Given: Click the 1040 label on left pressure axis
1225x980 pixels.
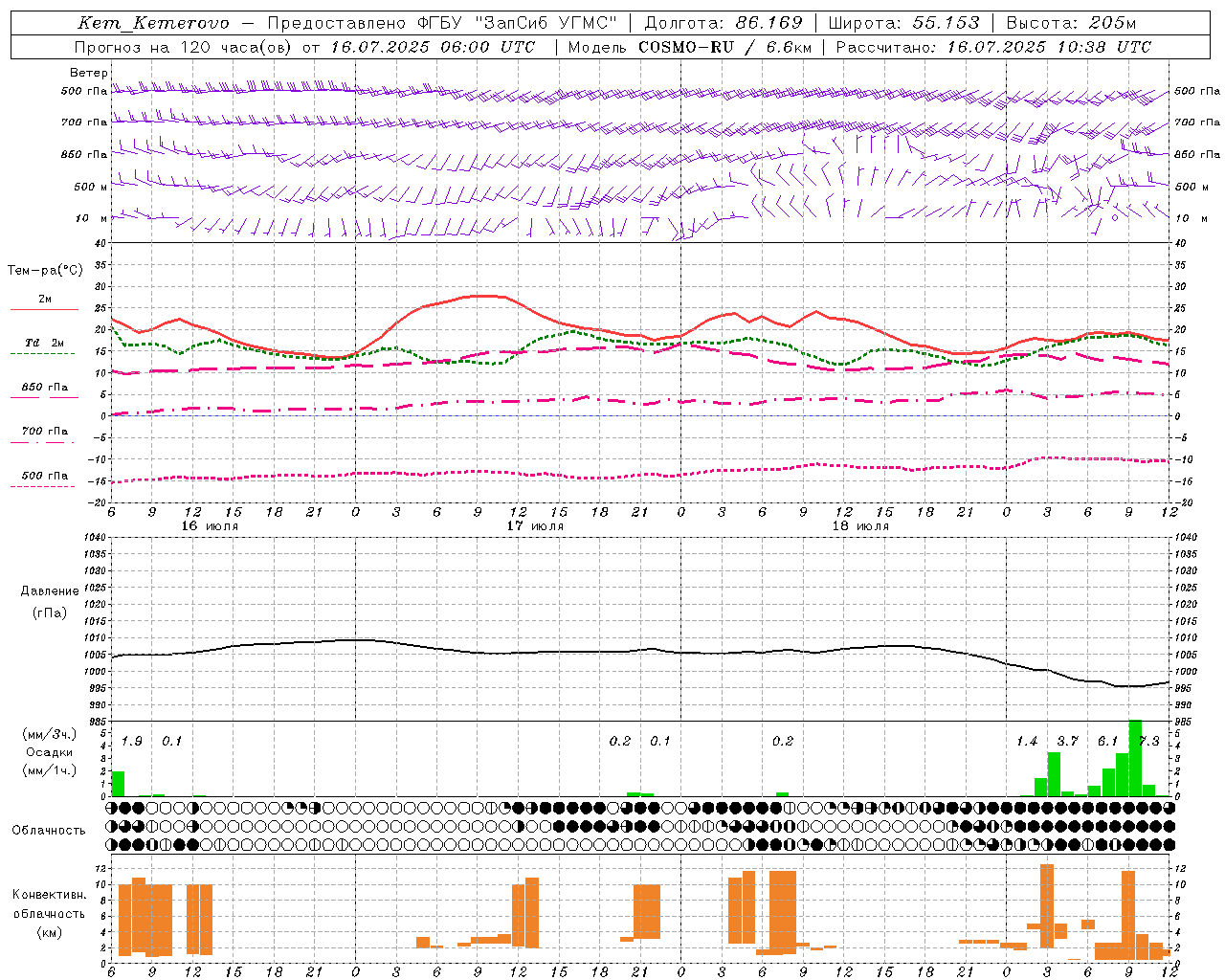Looking at the screenshot, I should pyautogui.click(x=94, y=537).
